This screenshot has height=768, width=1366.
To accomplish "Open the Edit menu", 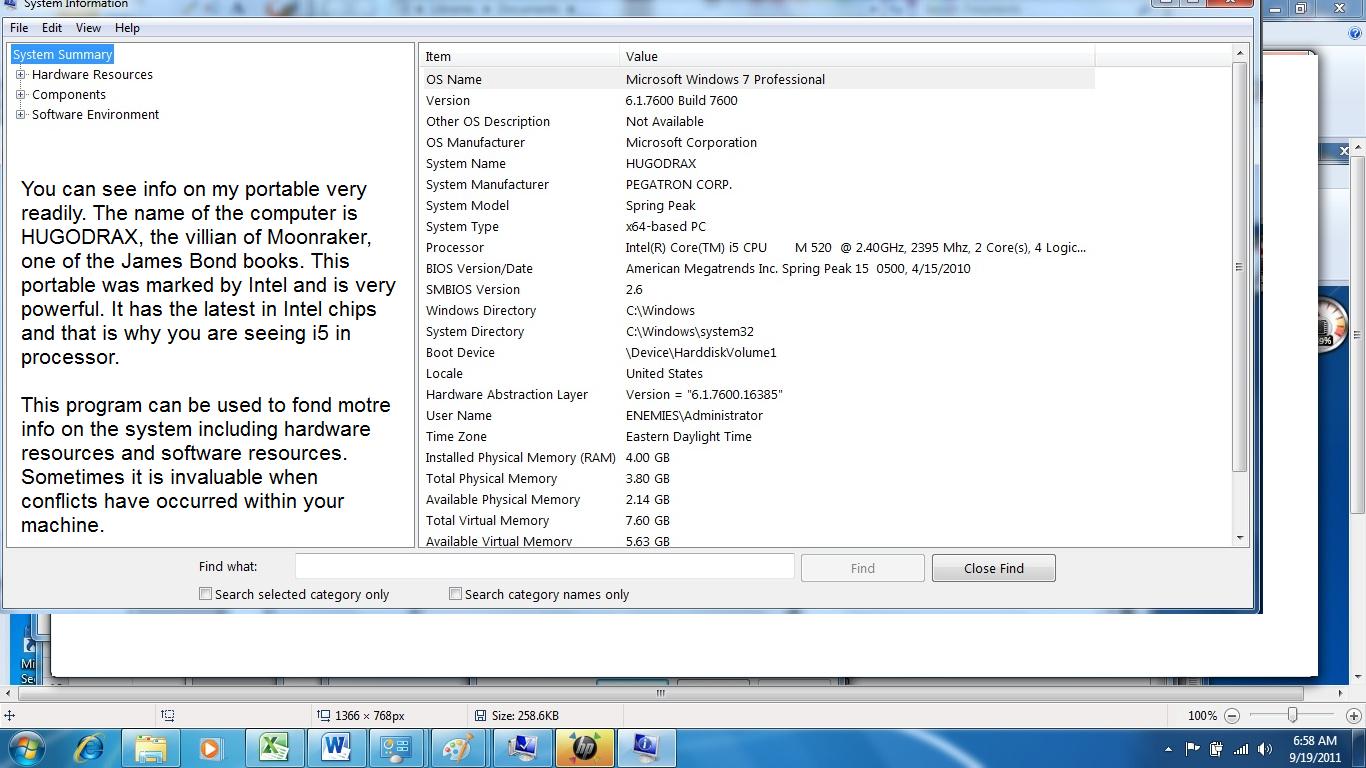I will click(x=51, y=28).
